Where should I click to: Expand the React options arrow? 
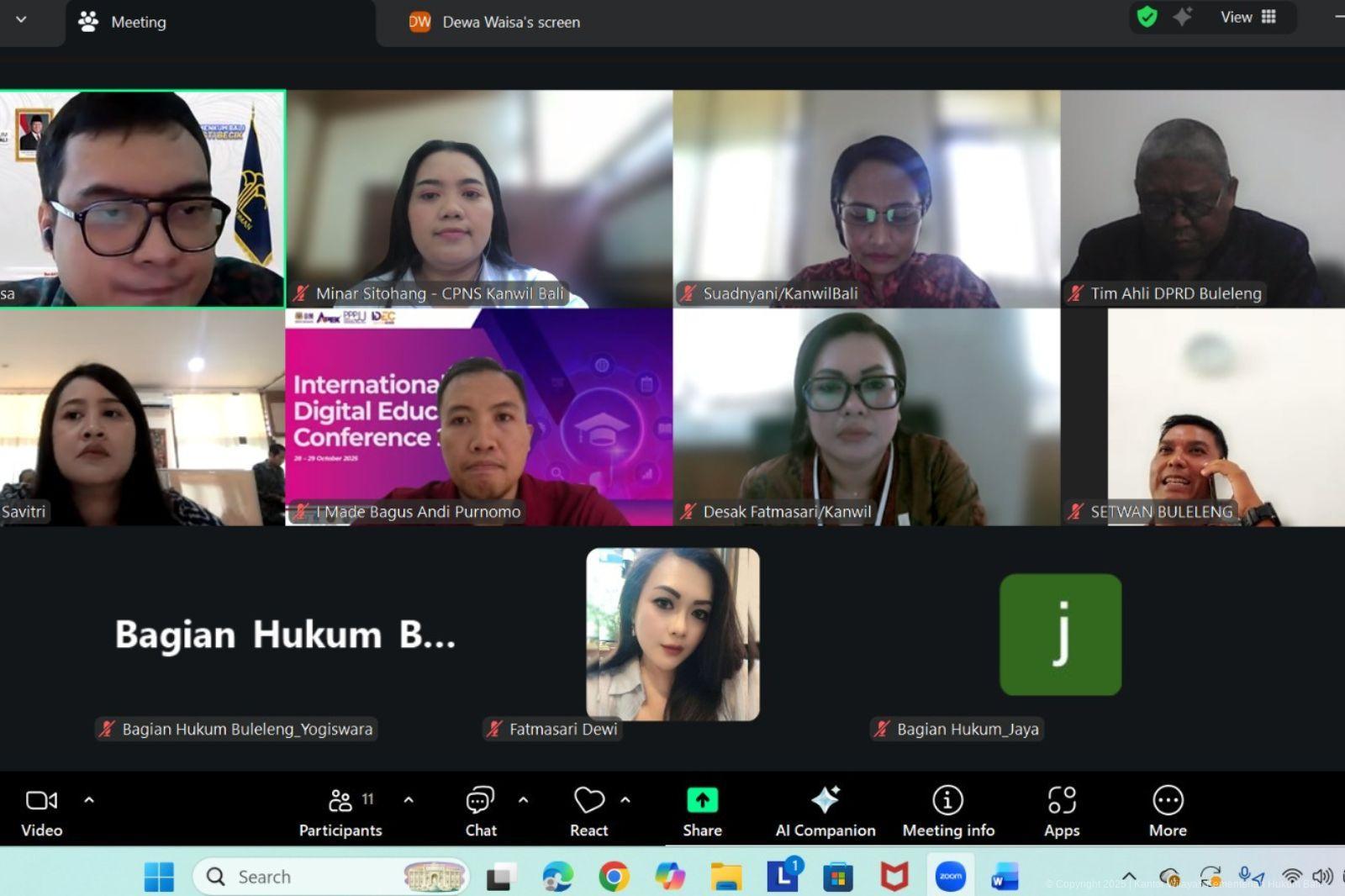click(x=625, y=800)
